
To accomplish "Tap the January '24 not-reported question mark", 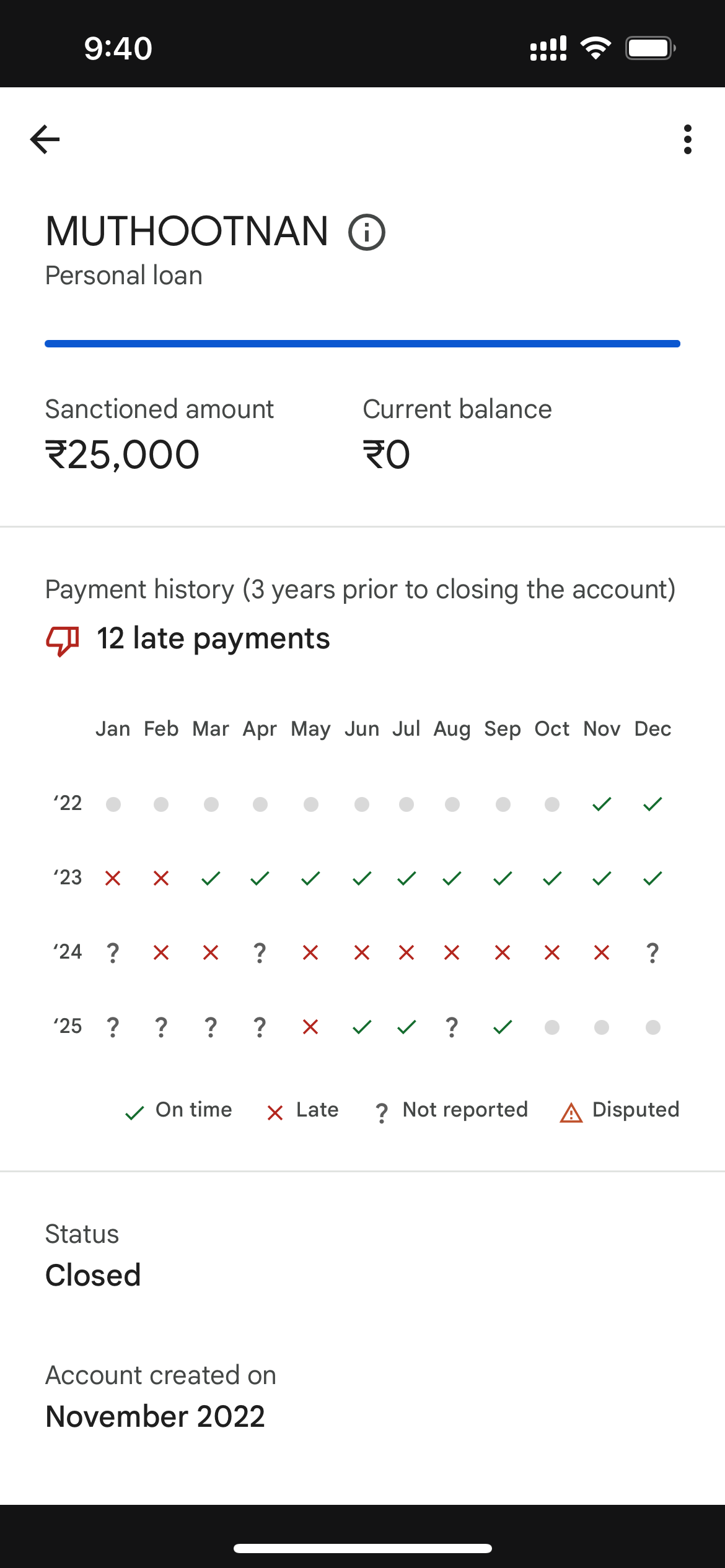I will pos(113,952).
